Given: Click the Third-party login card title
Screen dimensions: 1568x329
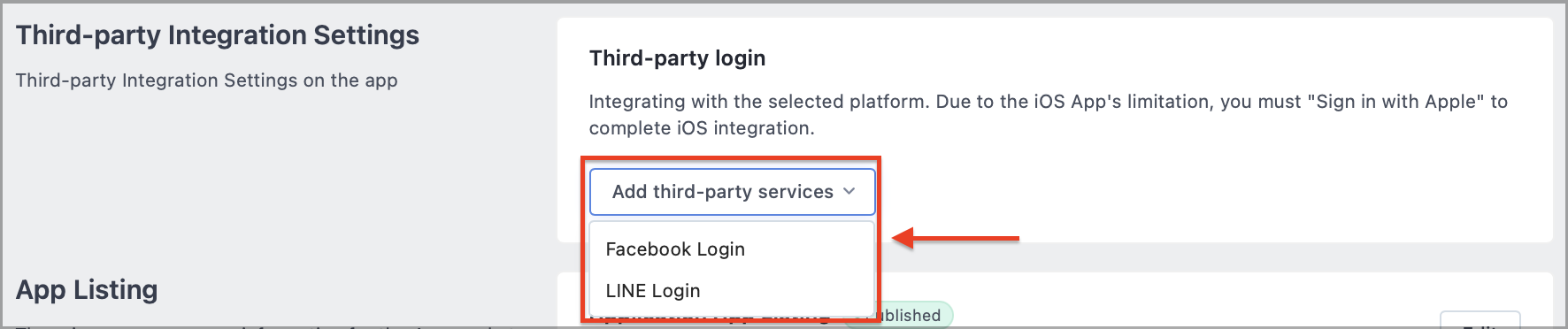Looking at the screenshot, I should [x=677, y=58].
